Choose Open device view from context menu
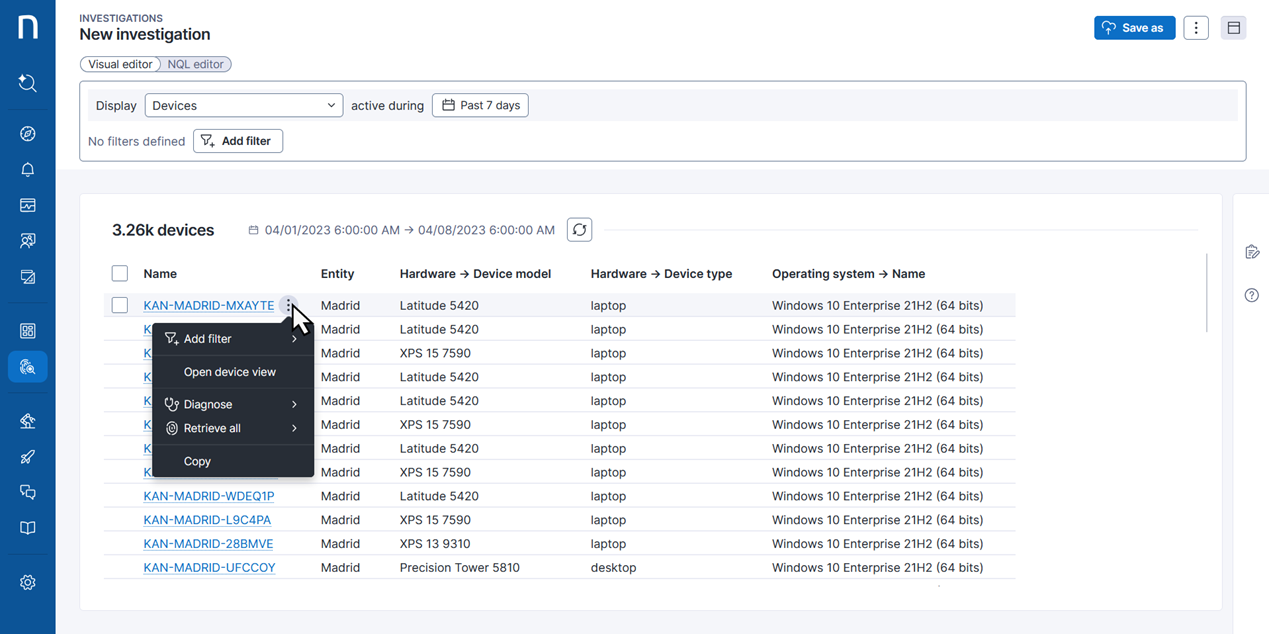 230,372
